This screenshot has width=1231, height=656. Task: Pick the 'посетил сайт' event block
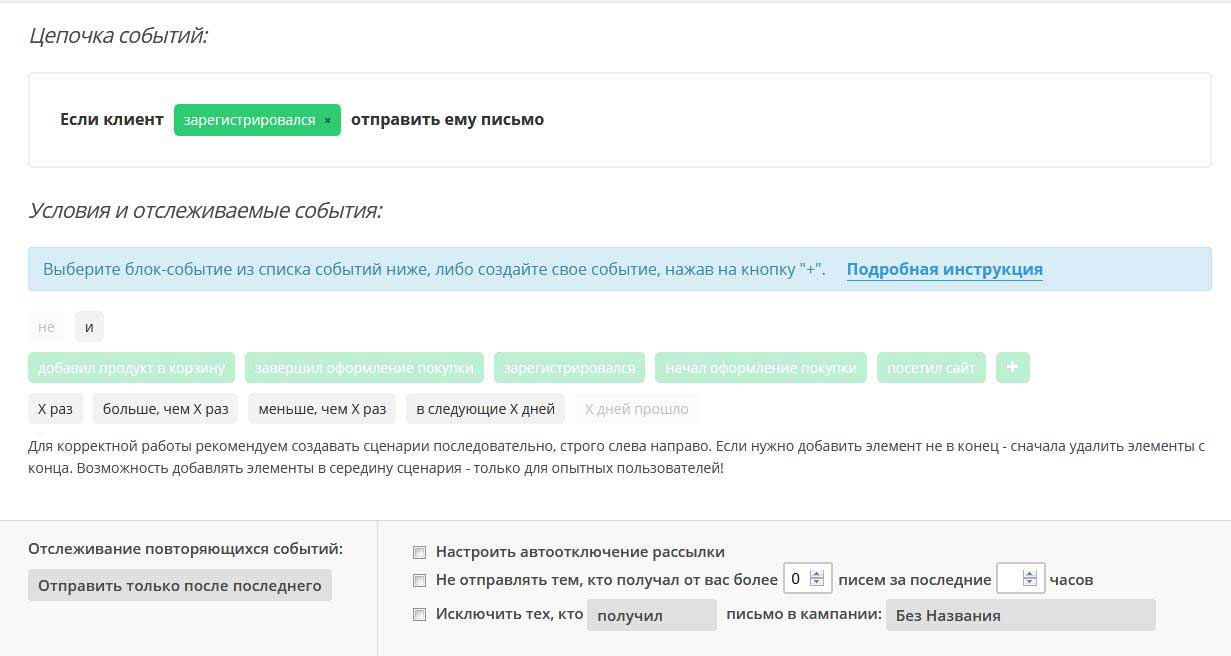931,368
